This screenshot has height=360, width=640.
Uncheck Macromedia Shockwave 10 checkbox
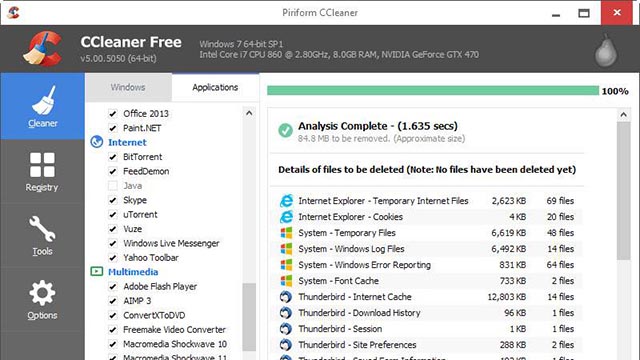(x=113, y=344)
